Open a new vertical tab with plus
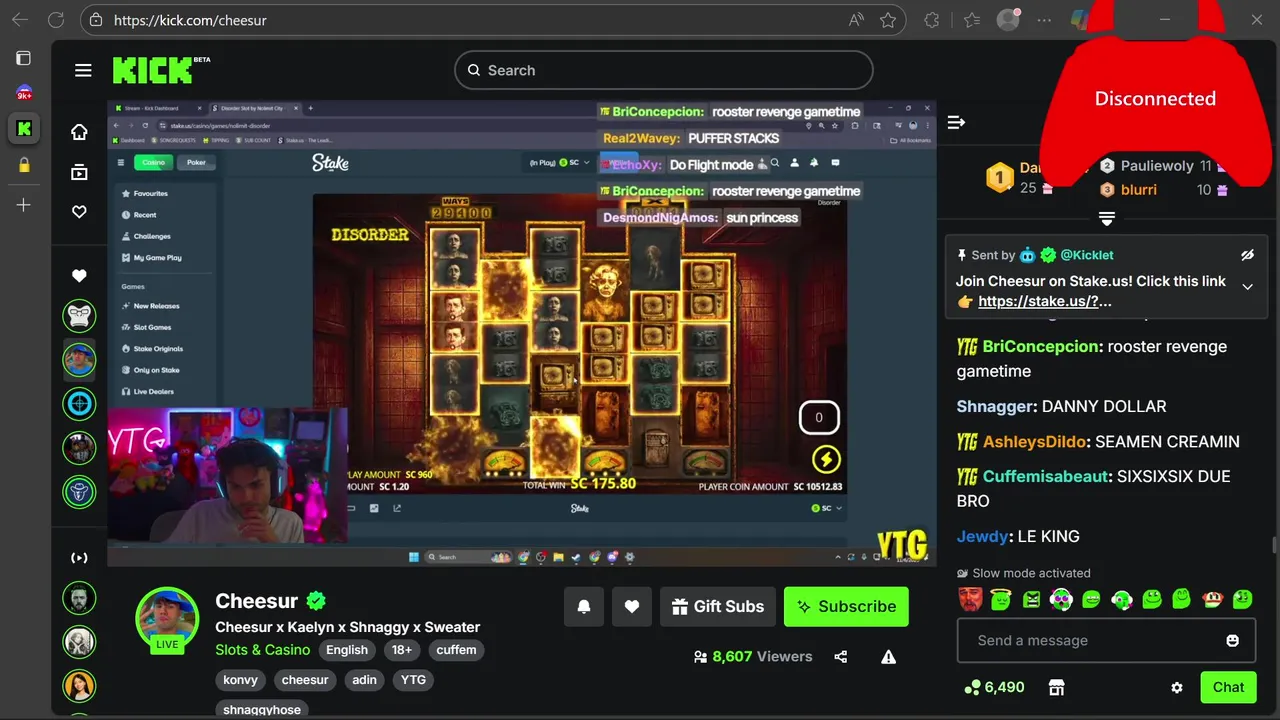Image resolution: width=1280 pixels, height=720 pixels. [x=24, y=205]
